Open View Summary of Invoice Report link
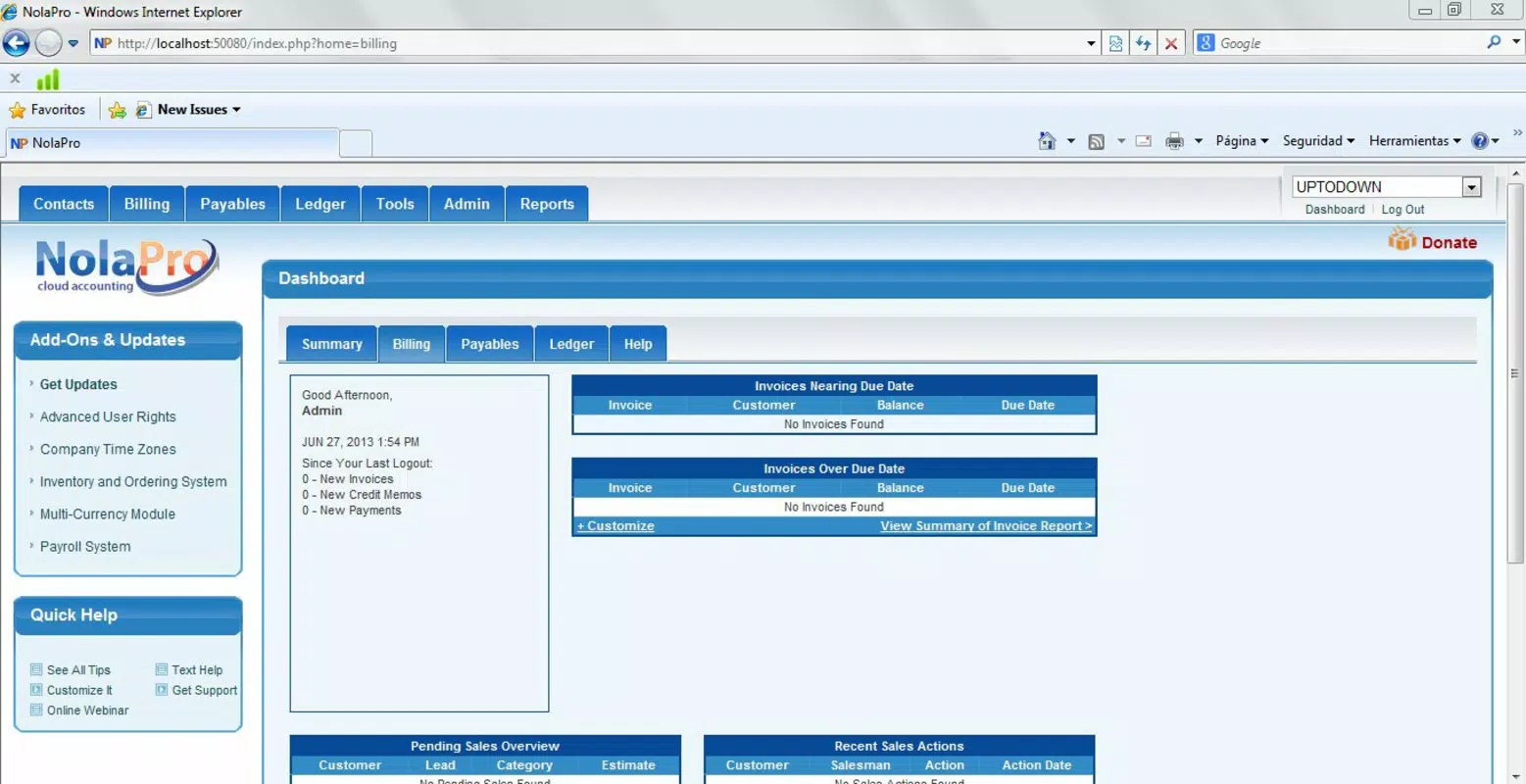The height and width of the screenshot is (784, 1526). tap(986, 526)
